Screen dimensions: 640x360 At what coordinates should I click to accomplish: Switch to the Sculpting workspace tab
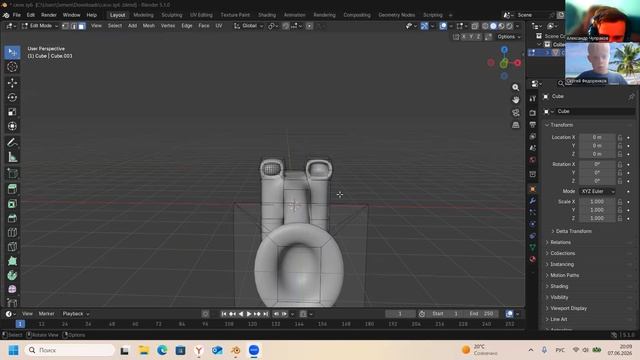[172, 15]
